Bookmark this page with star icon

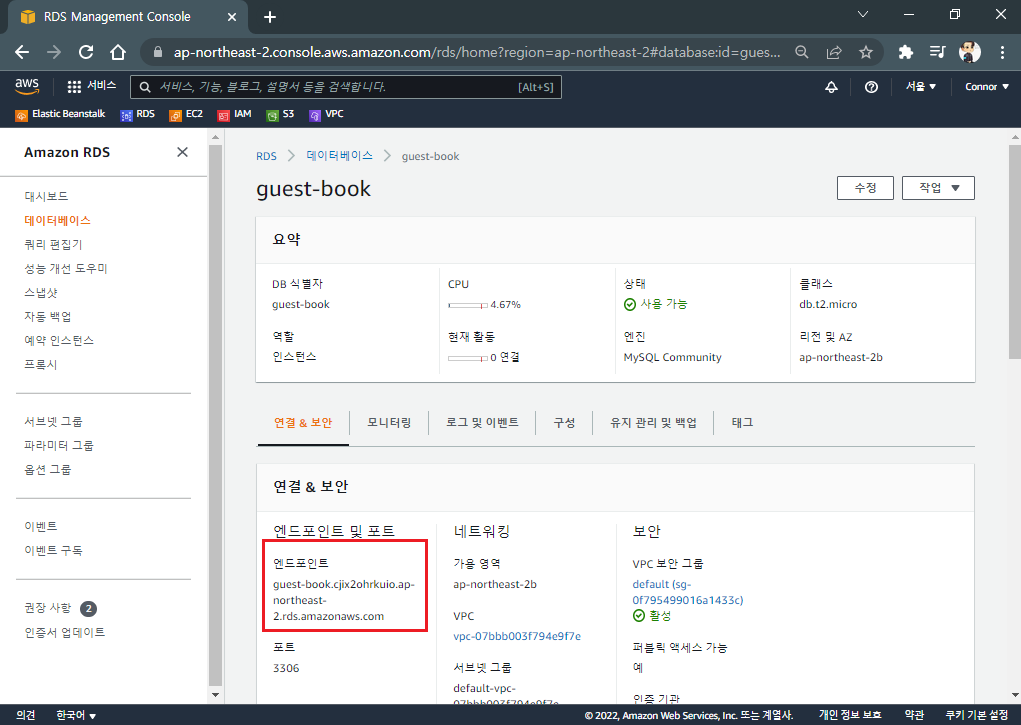[x=865, y=52]
